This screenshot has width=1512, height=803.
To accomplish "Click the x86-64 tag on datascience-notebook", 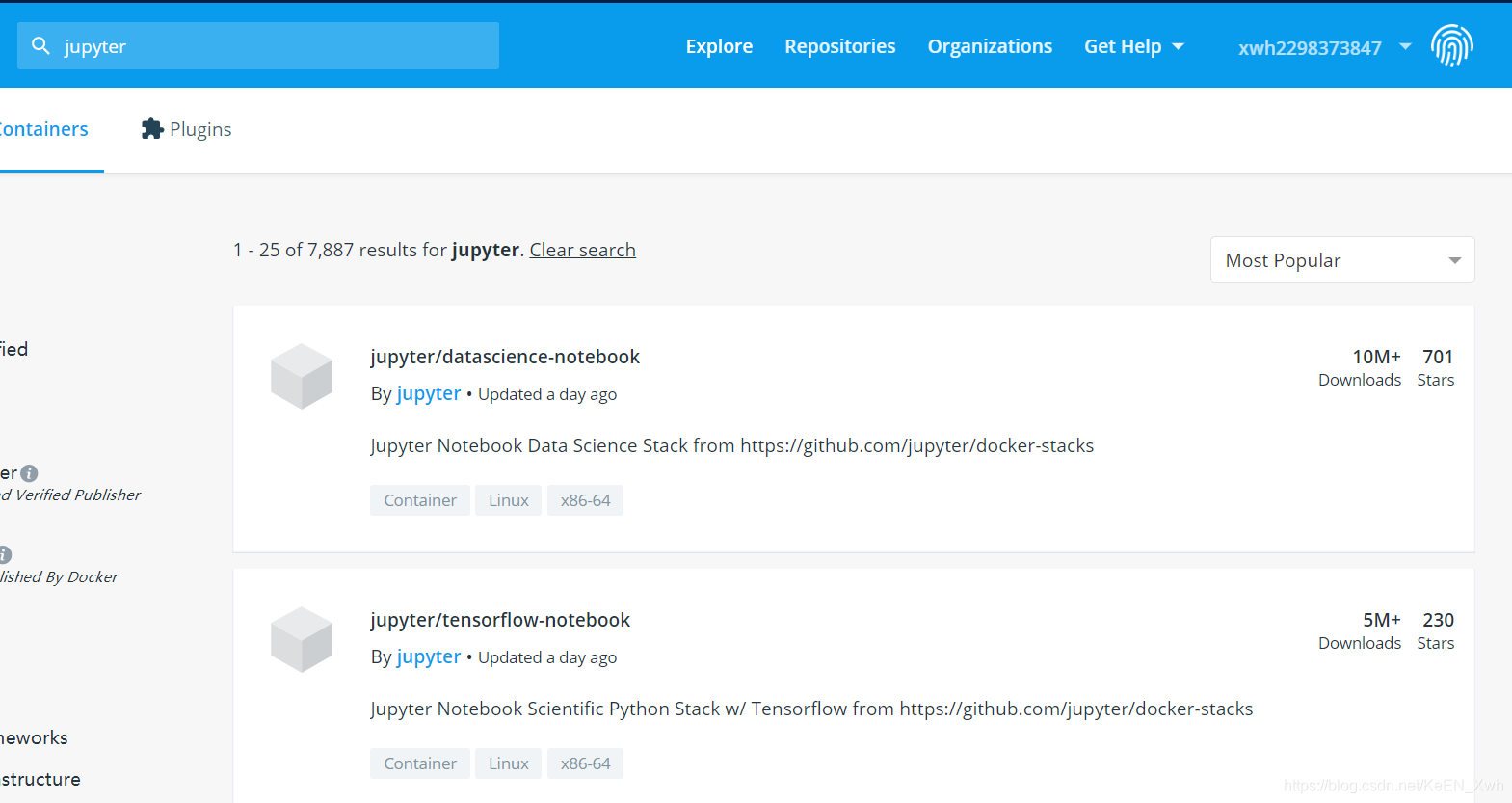I will click(x=585, y=500).
